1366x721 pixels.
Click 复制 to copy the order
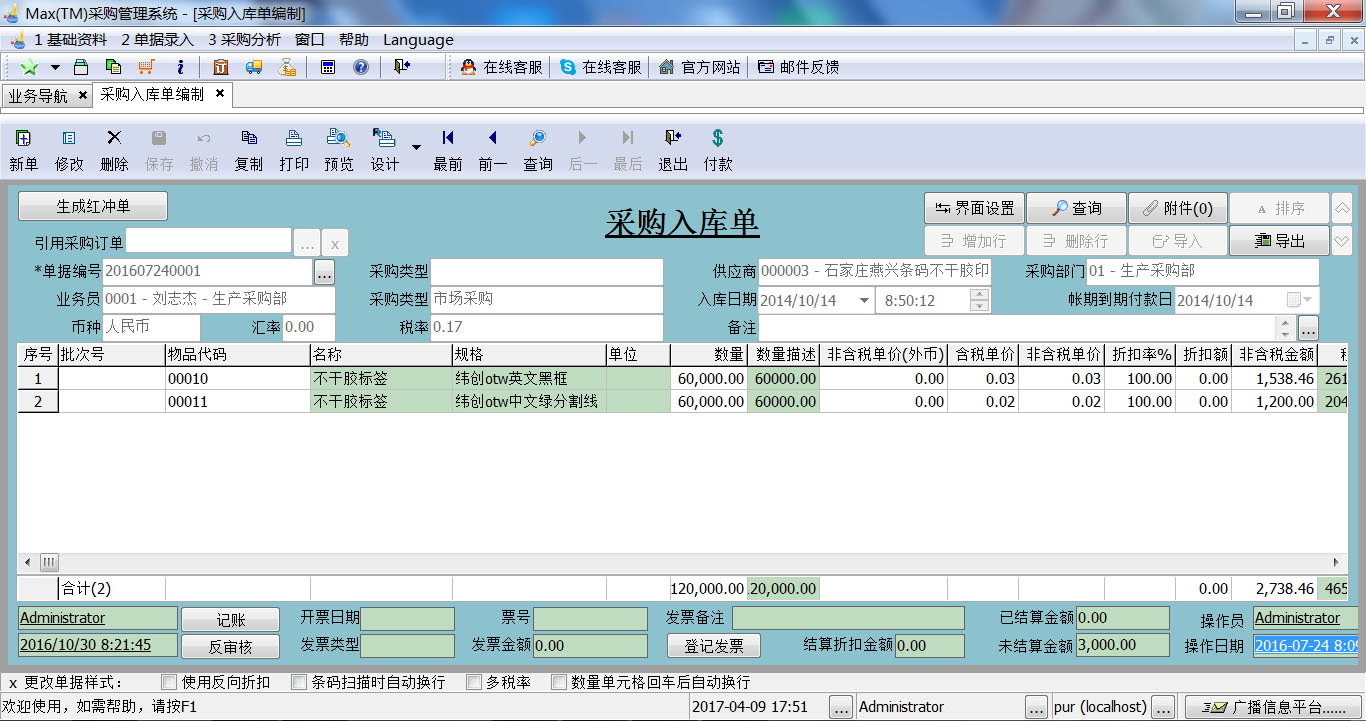[249, 150]
